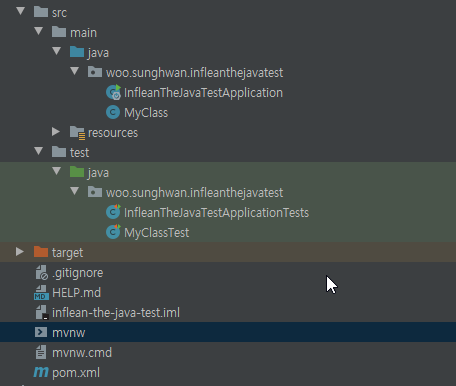Click the MyClass class icon
The image size is (456, 386).
(x=113, y=112)
